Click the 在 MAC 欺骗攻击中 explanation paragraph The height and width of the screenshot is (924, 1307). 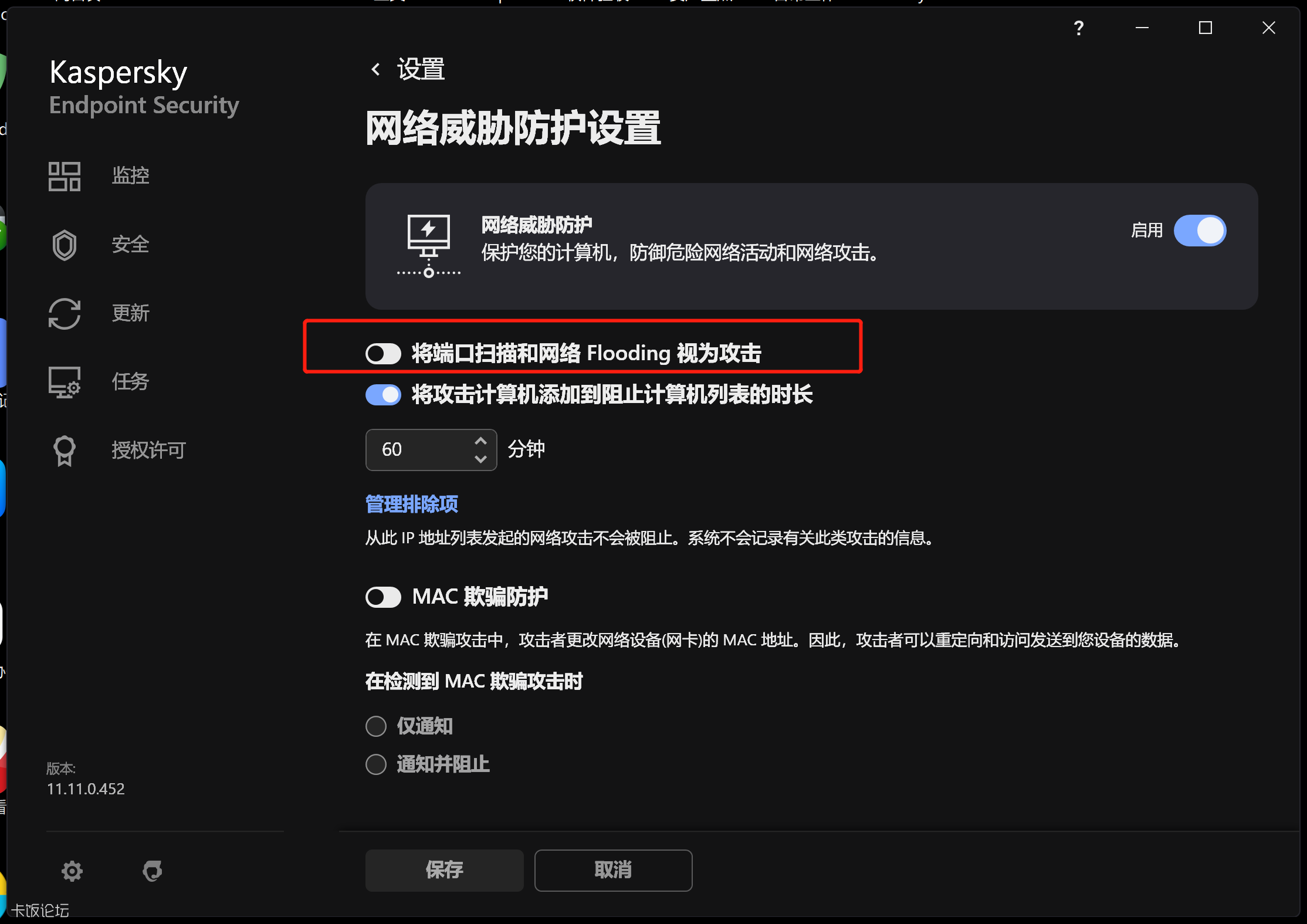click(x=774, y=640)
